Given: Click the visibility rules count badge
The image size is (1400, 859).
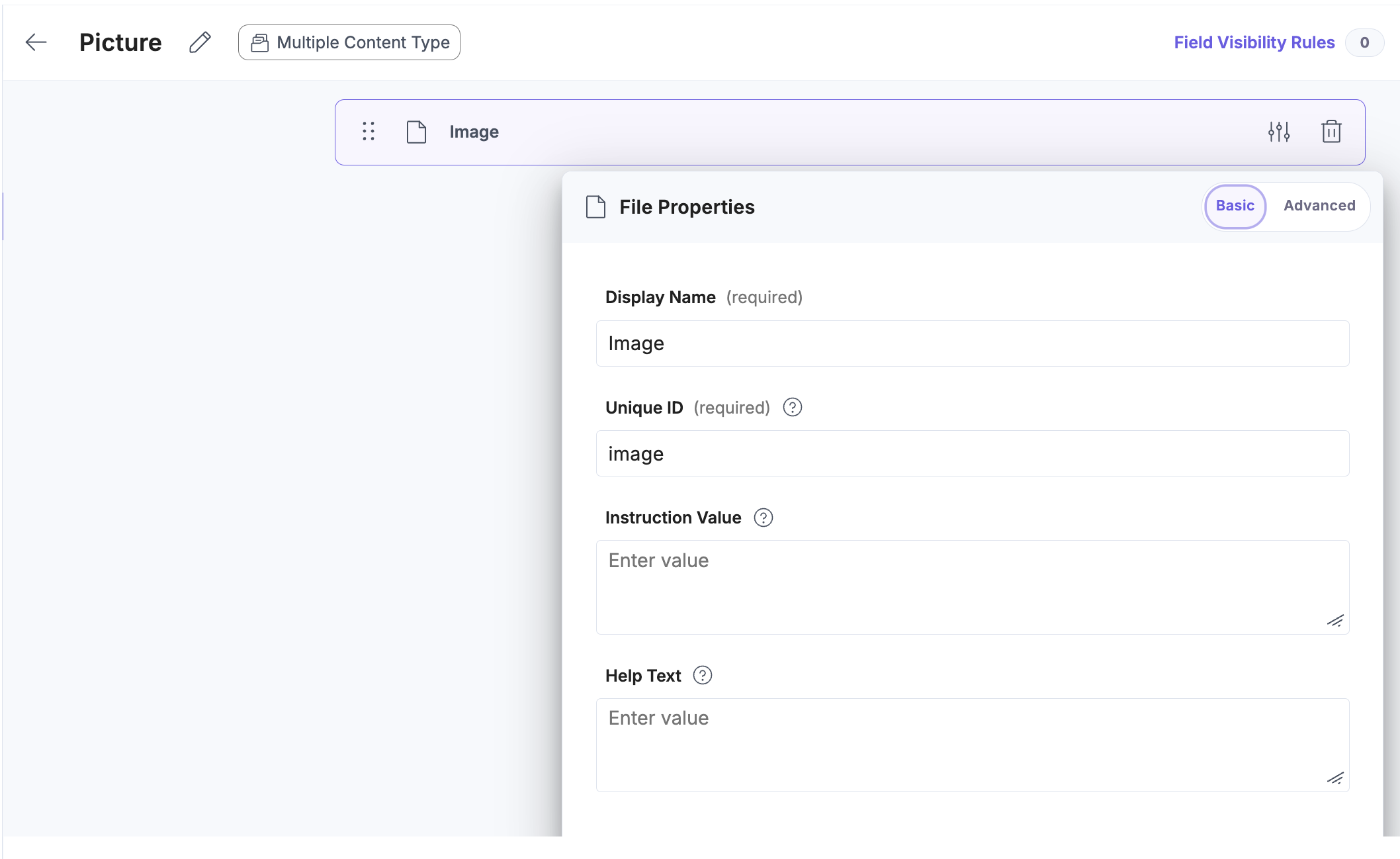Looking at the screenshot, I should click(1364, 42).
